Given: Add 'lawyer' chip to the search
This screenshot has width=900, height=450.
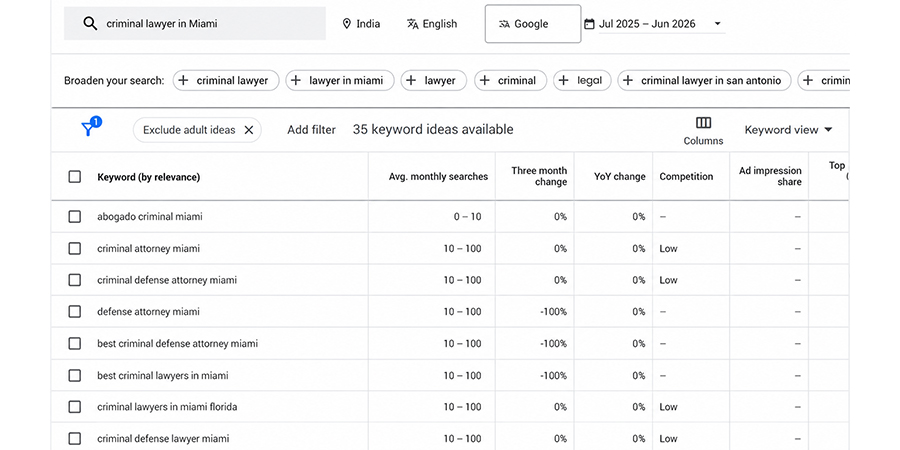Looking at the screenshot, I should (434, 80).
